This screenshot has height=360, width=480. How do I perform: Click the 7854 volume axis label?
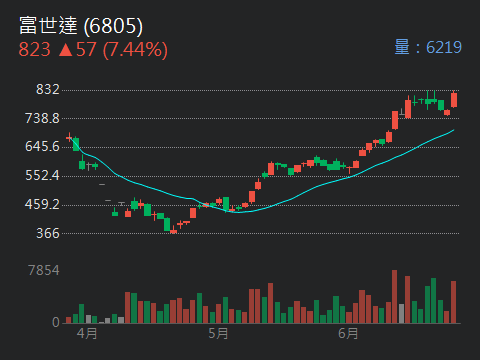44,270
